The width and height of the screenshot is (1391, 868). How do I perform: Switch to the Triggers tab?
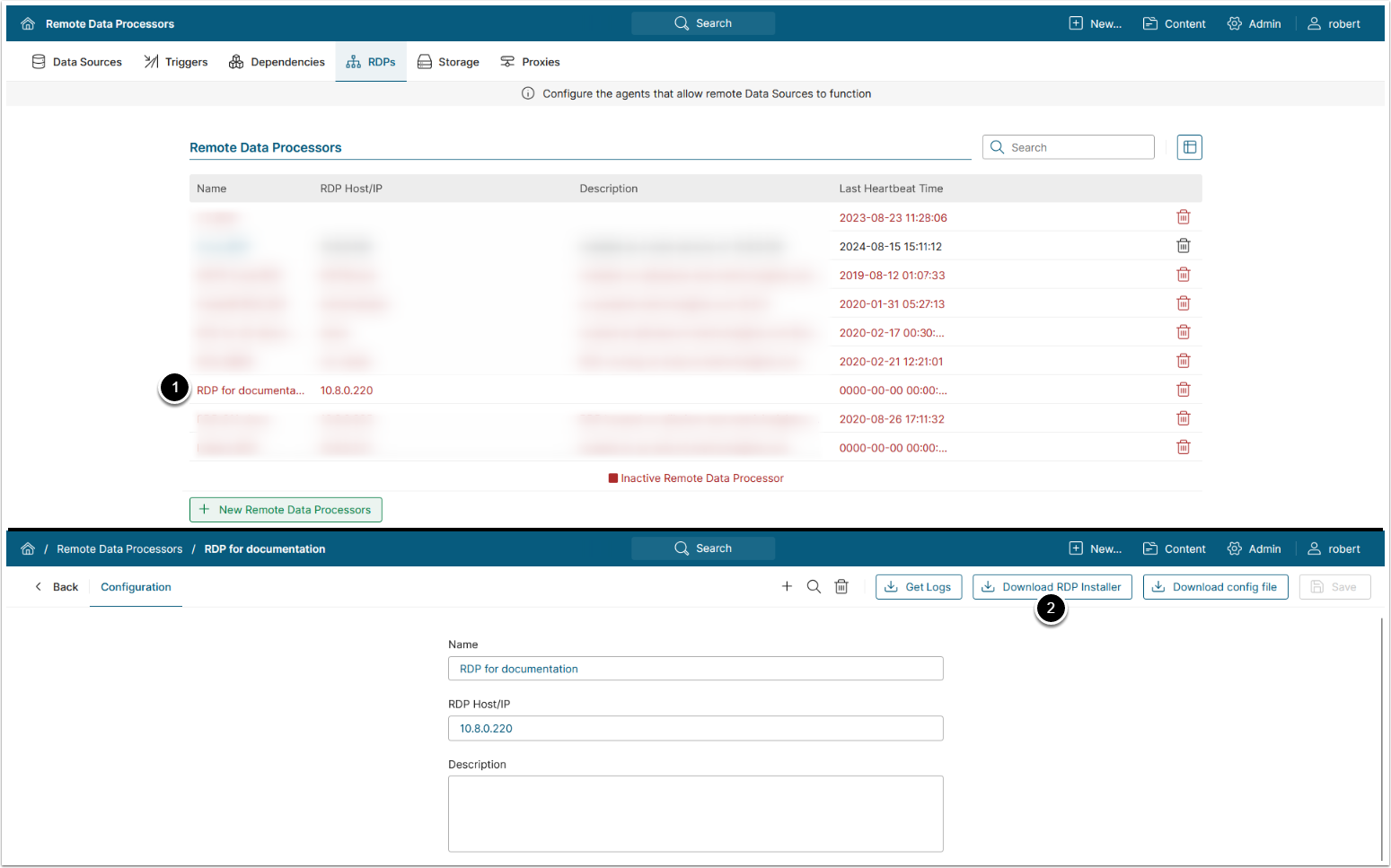click(x=176, y=62)
